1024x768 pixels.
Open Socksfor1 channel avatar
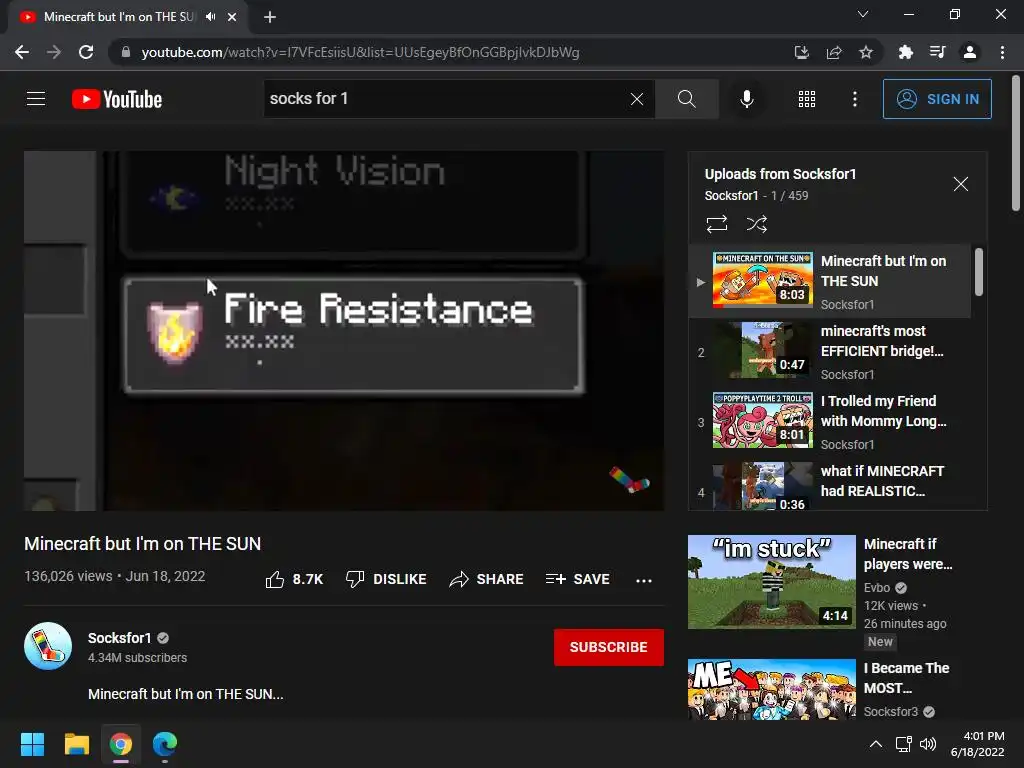(48, 647)
